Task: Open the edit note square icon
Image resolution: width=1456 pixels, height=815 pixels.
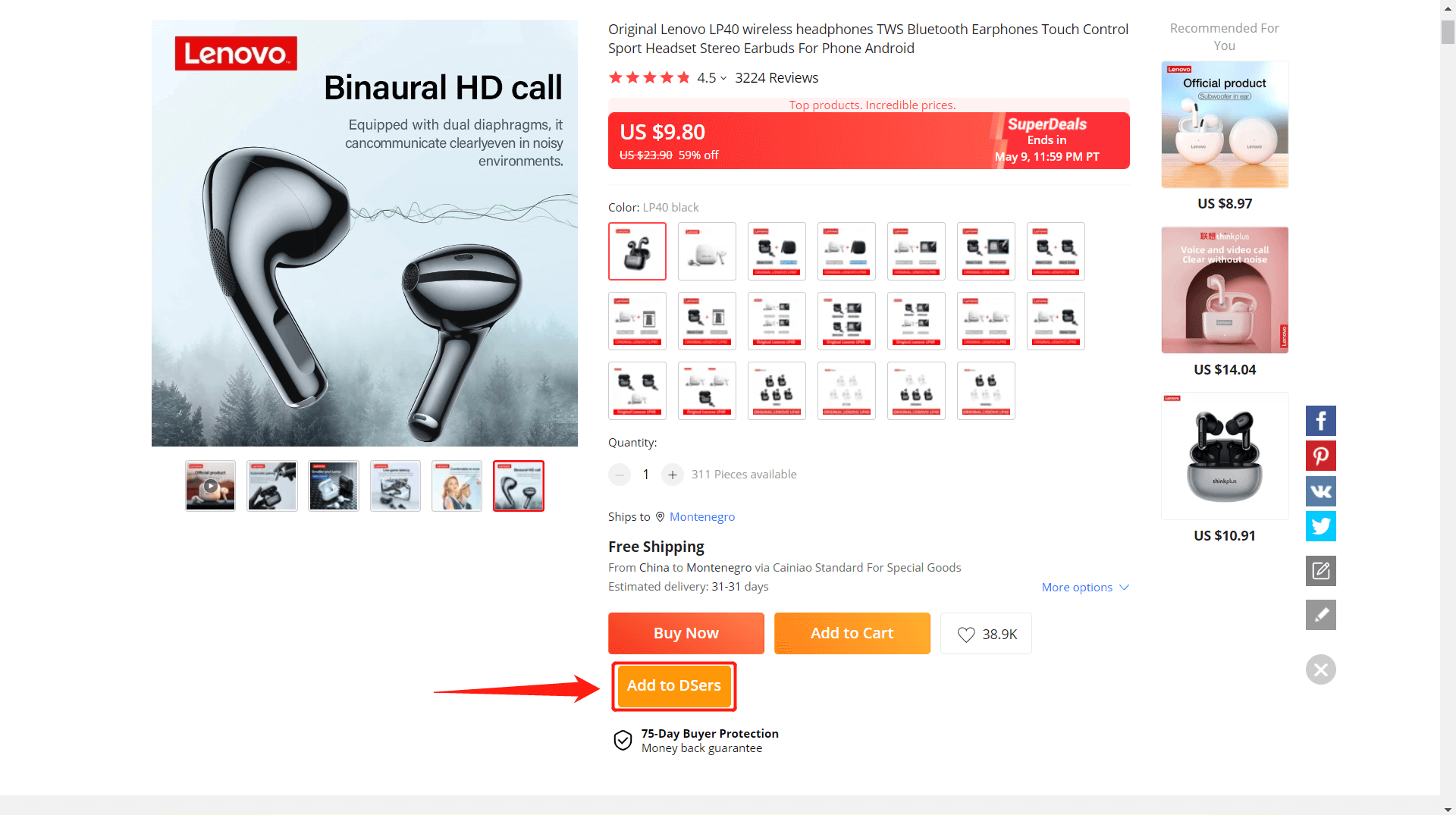Action: [1320, 571]
